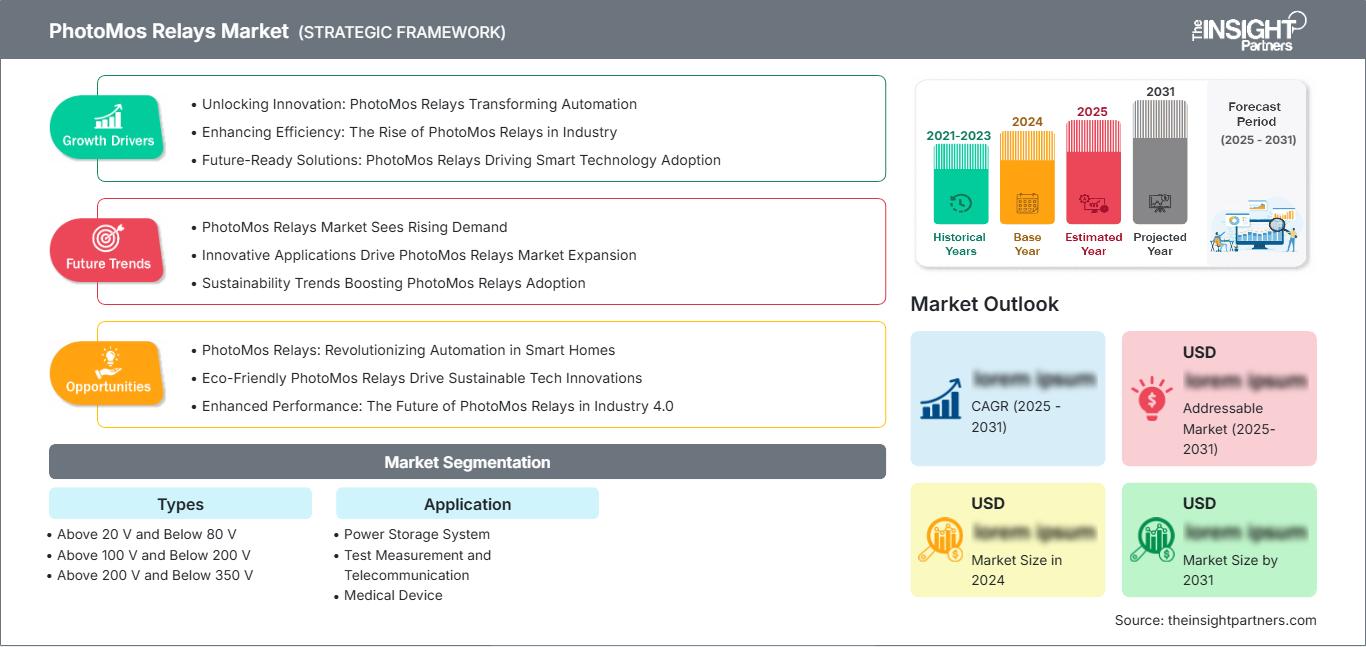Click 'Enhanced Performance' Industry 4.0 line
Viewport: 1366px width, 647px height.
437,406
